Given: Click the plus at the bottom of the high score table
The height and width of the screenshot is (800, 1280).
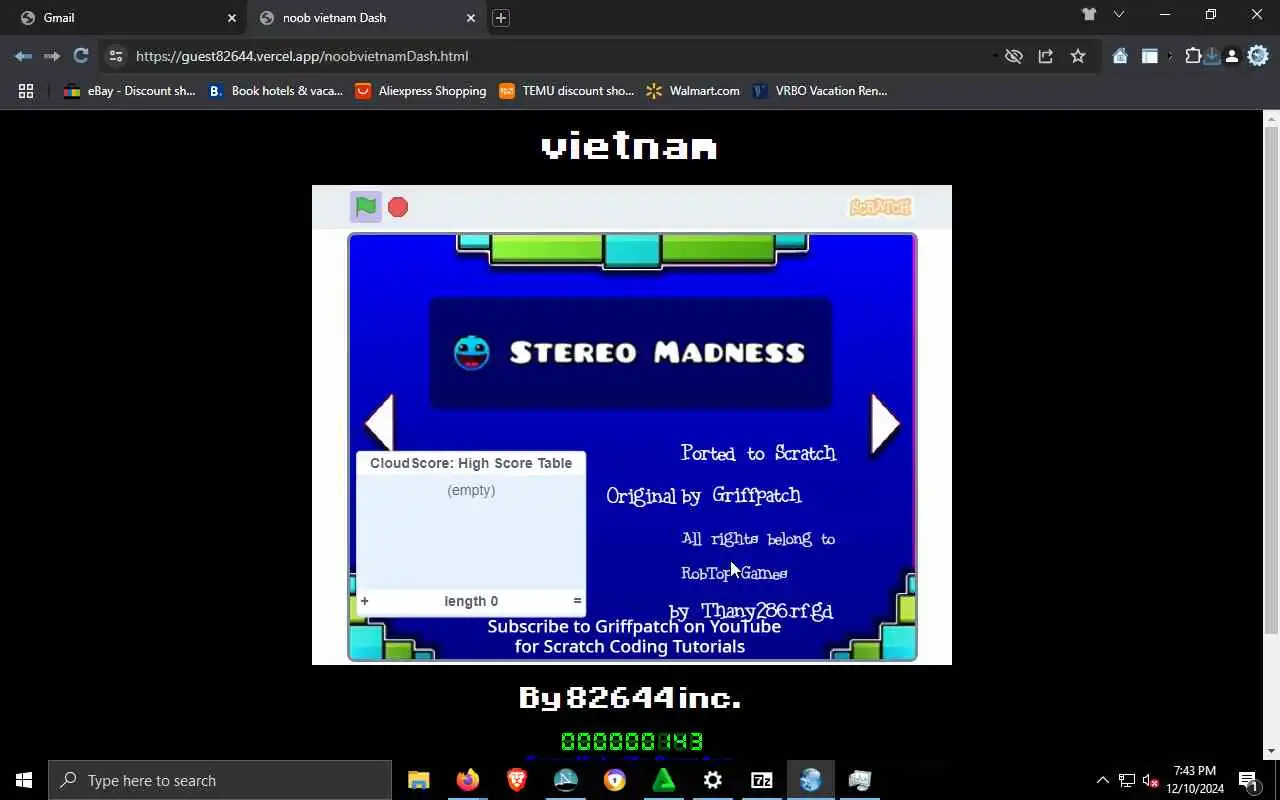Looking at the screenshot, I should point(365,601).
